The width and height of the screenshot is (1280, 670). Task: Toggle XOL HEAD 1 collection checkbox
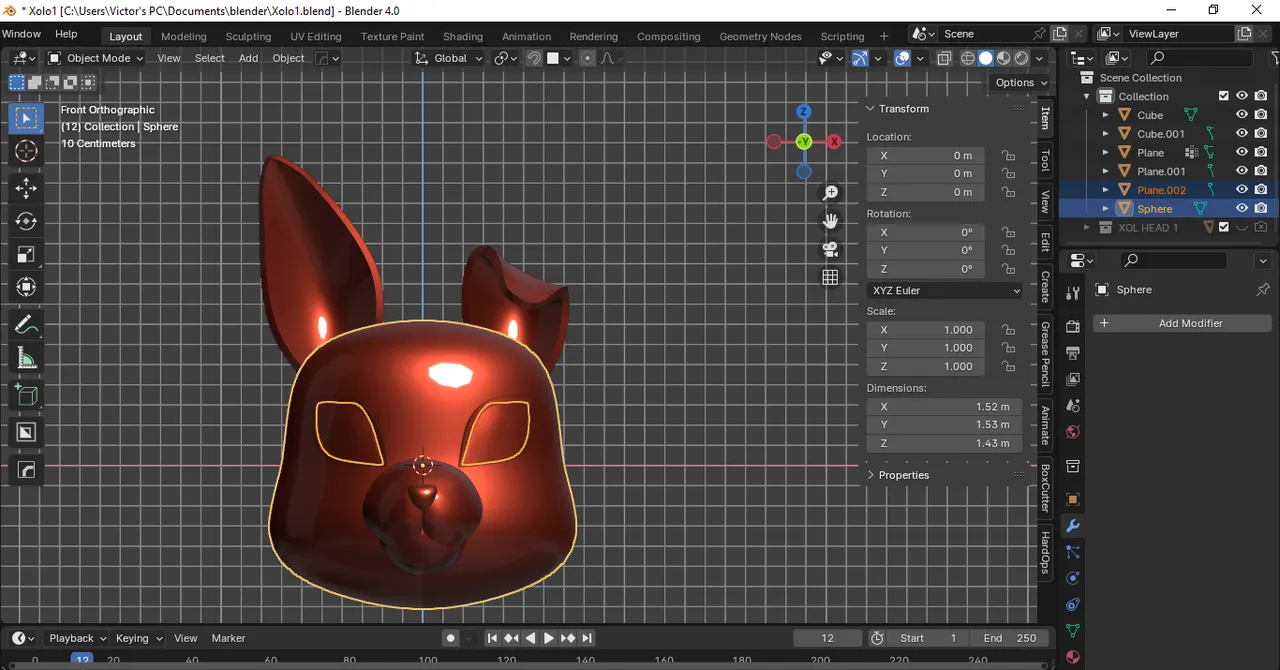coord(1223,227)
